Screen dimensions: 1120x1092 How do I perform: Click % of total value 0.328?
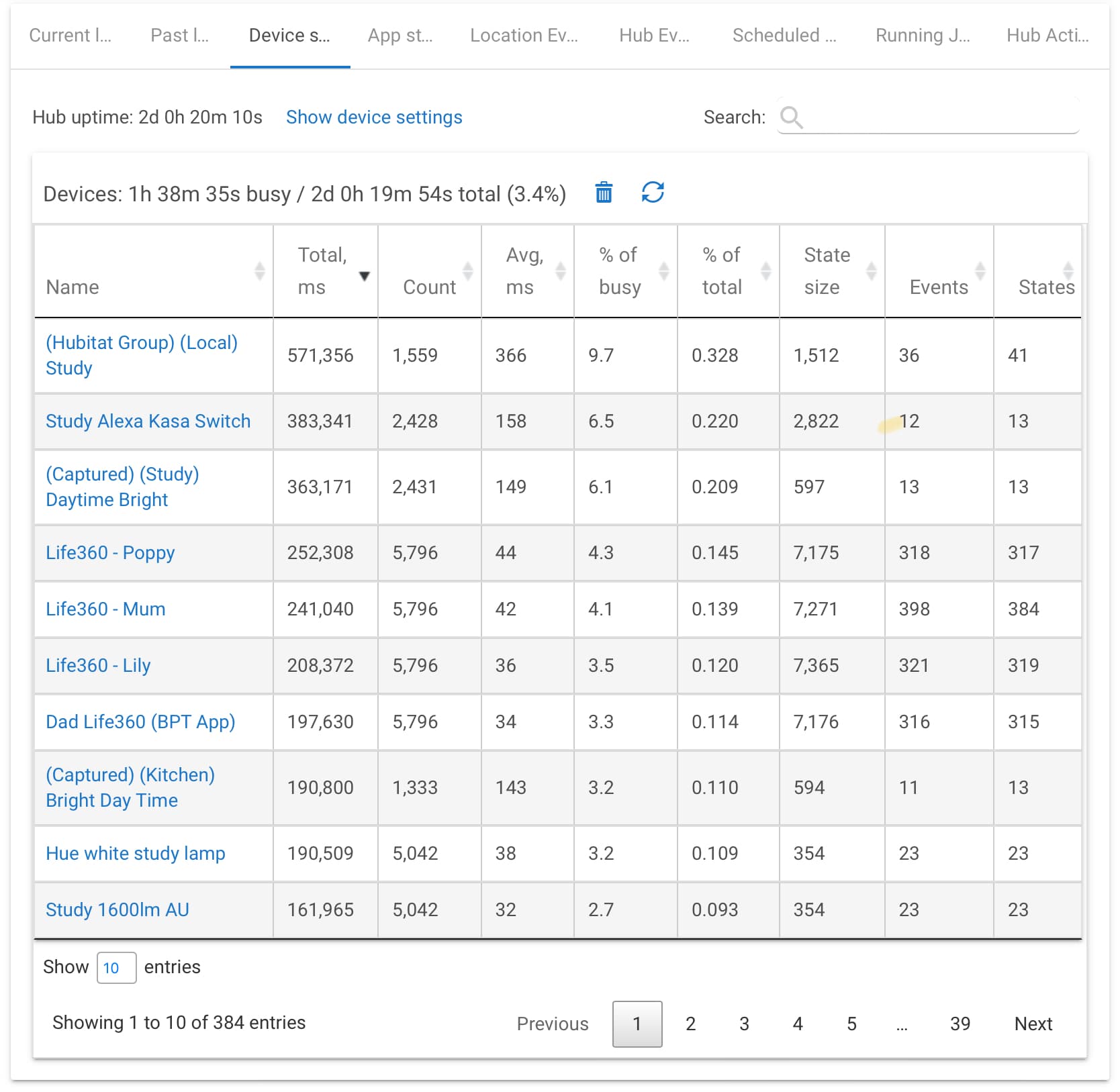click(715, 356)
